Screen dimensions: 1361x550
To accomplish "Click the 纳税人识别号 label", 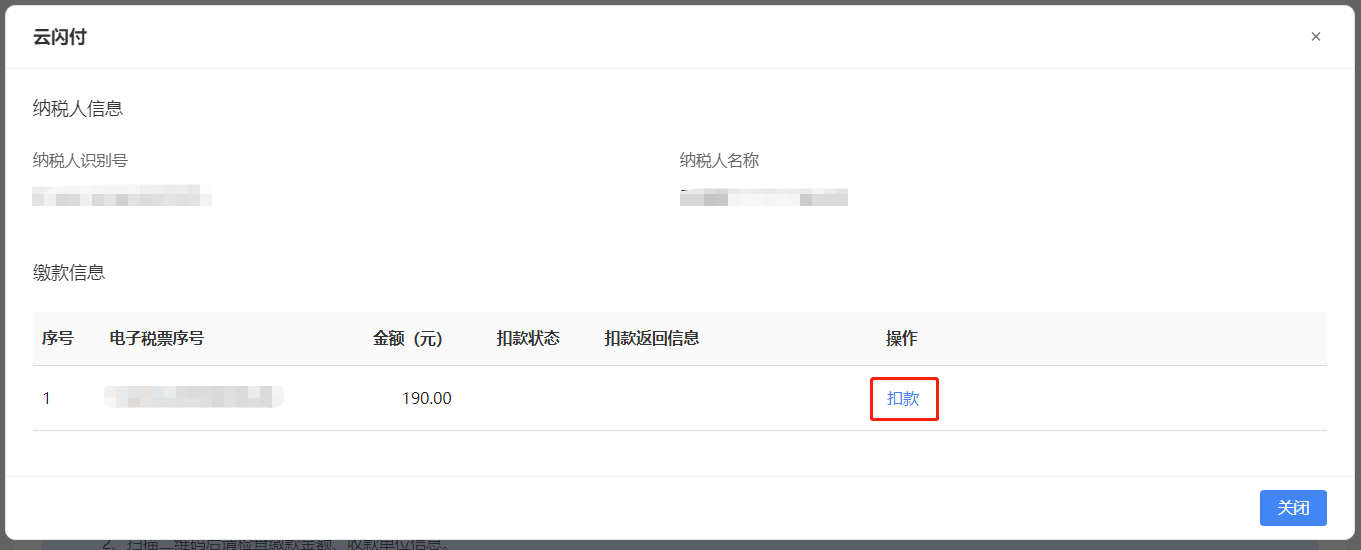I will pos(80,160).
